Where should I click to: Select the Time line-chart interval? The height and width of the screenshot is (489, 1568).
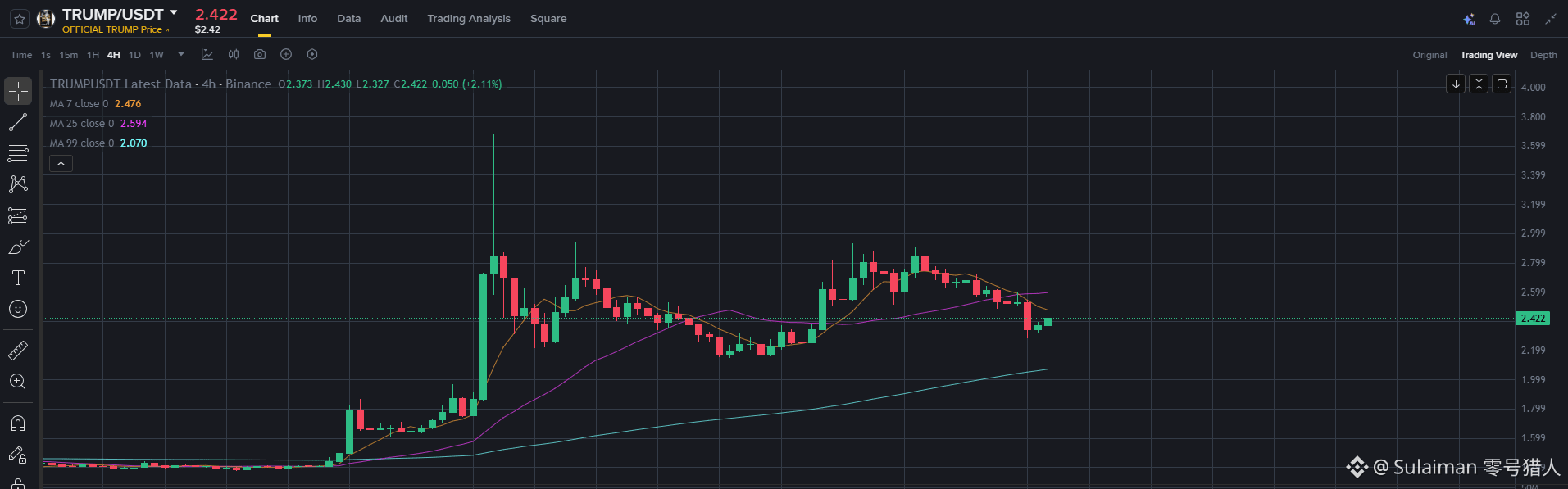coord(21,55)
